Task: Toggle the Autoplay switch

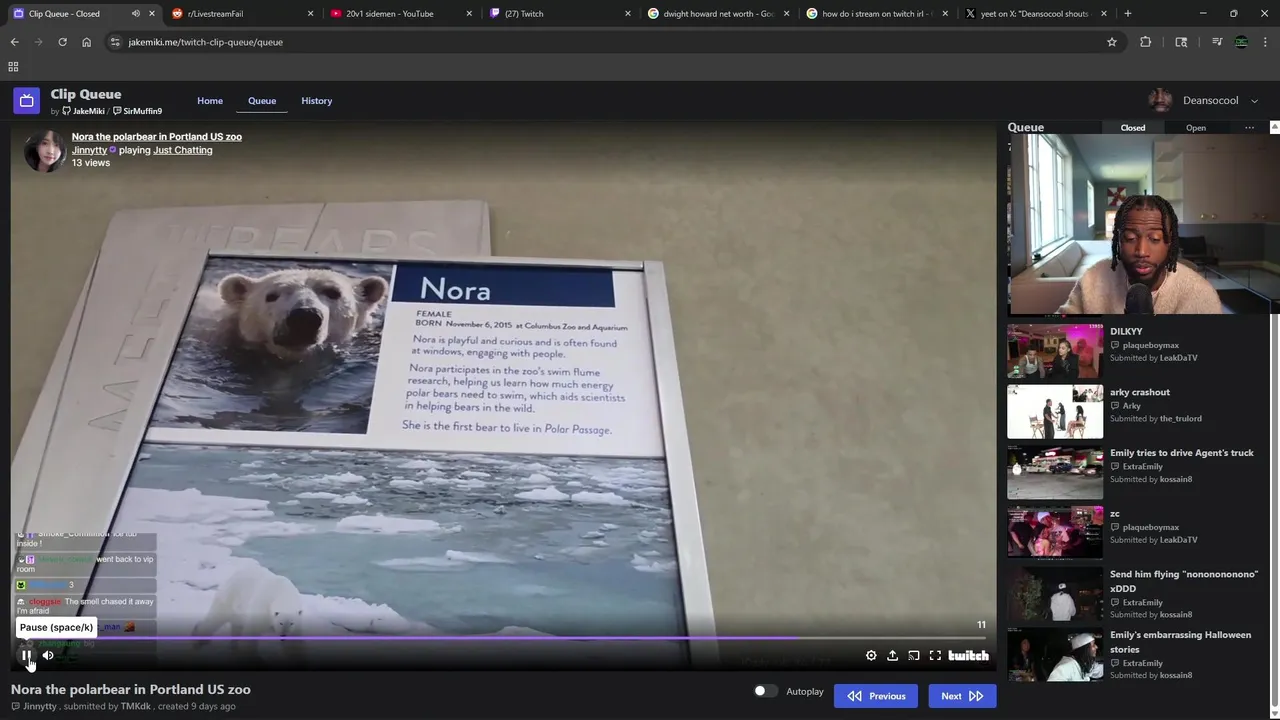Action: [x=765, y=691]
